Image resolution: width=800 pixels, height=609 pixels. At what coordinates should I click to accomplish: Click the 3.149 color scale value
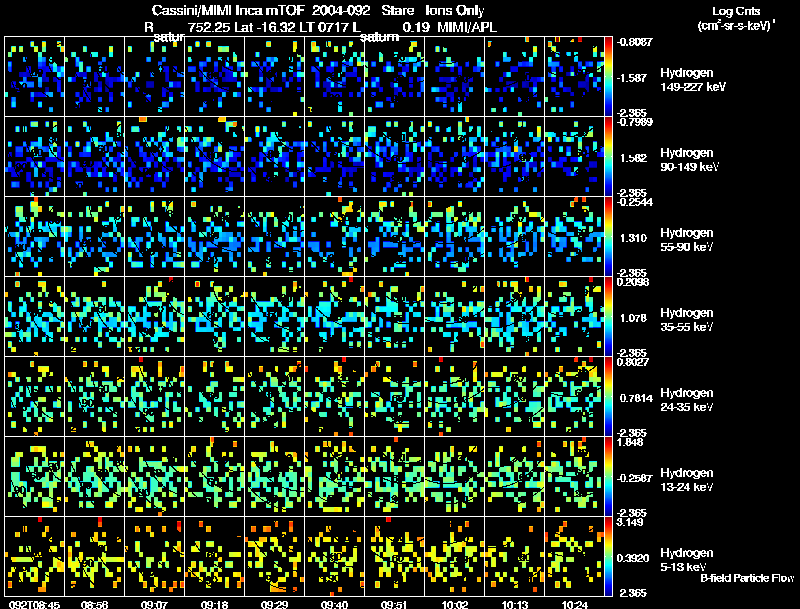tap(630, 522)
